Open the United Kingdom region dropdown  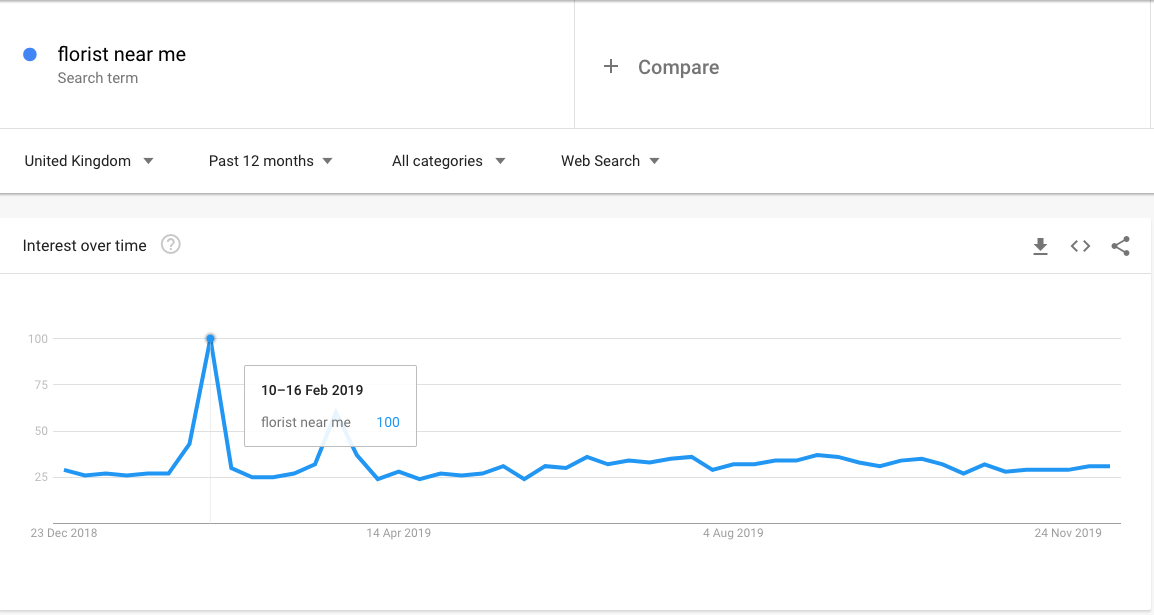pyautogui.click(x=88, y=161)
